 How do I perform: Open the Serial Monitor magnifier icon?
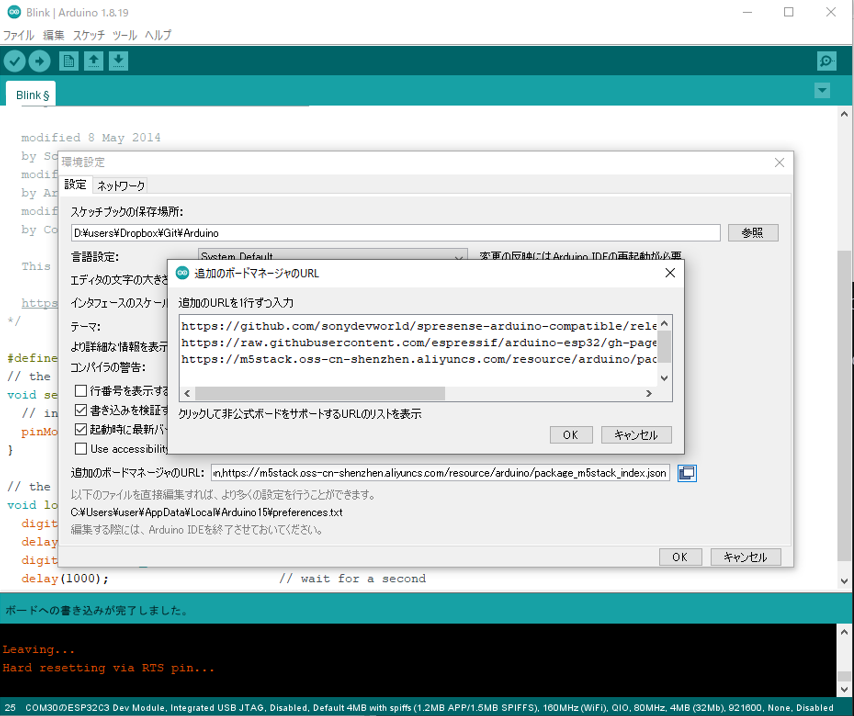pyautogui.click(x=827, y=61)
